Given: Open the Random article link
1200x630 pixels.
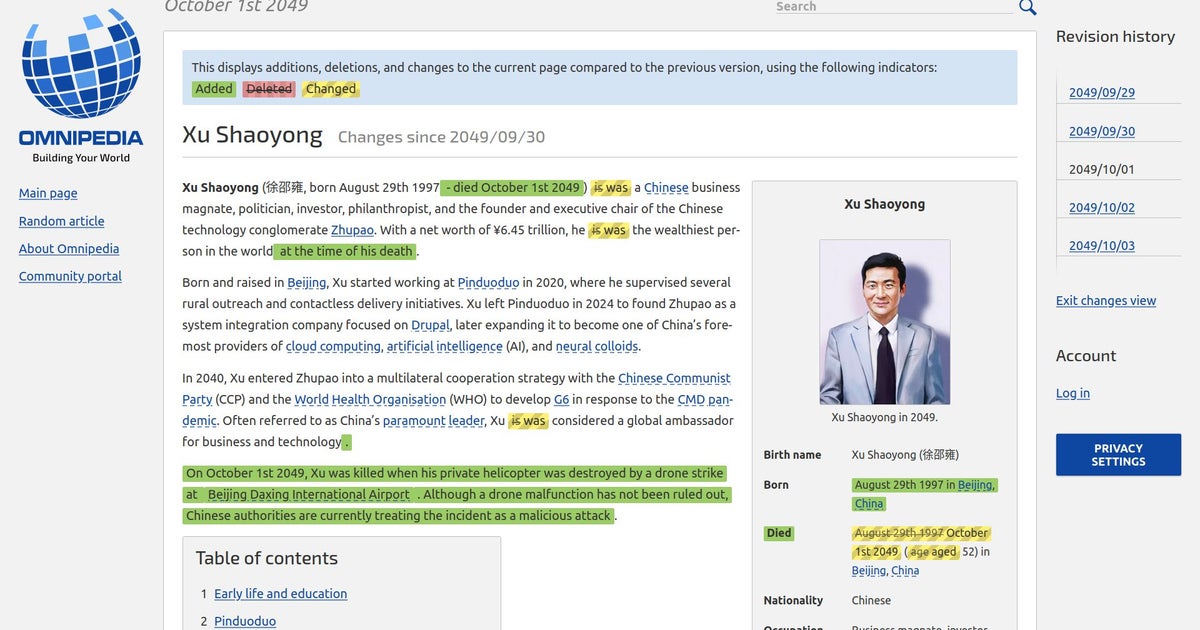Looking at the screenshot, I should [61, 221].
